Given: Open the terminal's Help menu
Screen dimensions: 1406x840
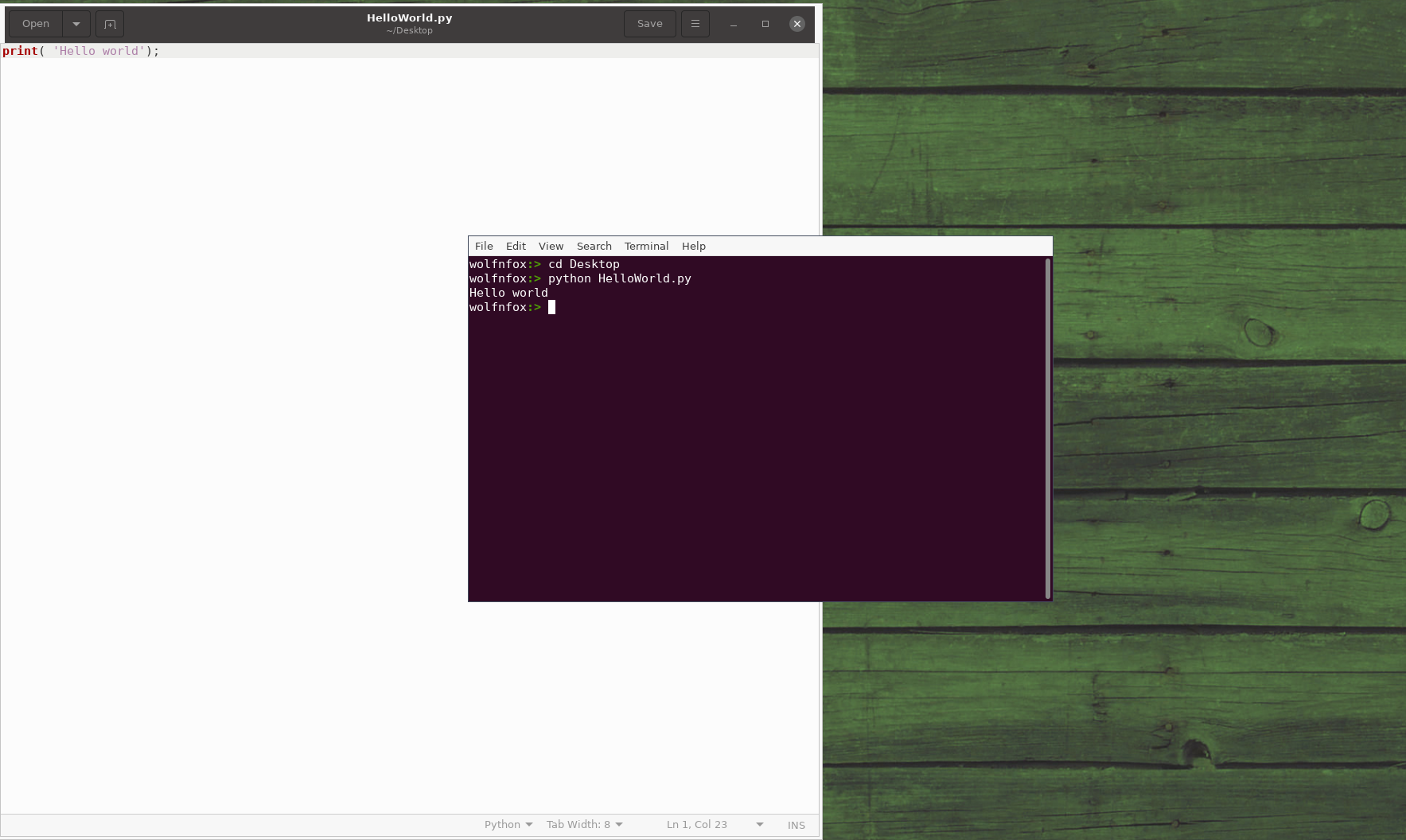Looking at the screenshot, I should 693,246.
